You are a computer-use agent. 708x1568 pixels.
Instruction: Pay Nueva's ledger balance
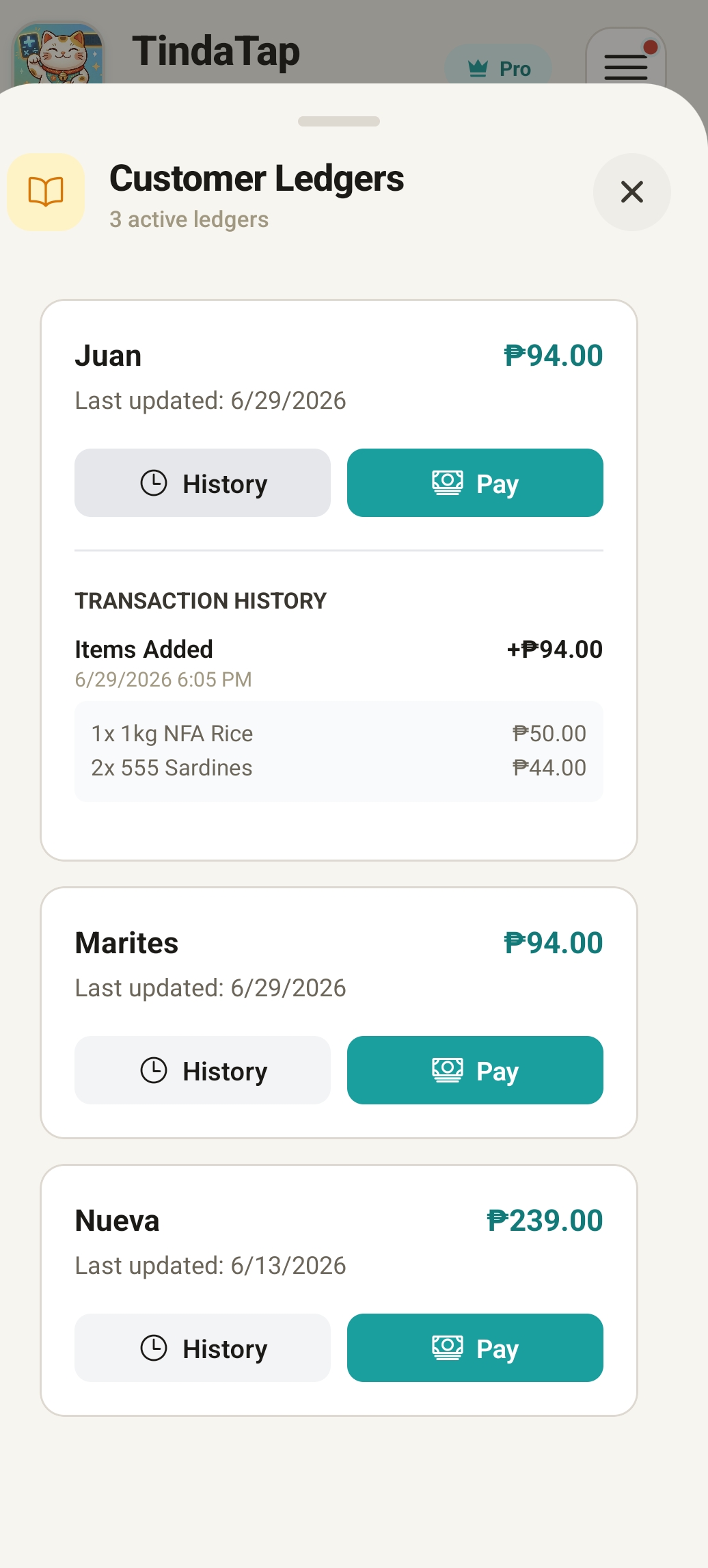point(475,1348)
